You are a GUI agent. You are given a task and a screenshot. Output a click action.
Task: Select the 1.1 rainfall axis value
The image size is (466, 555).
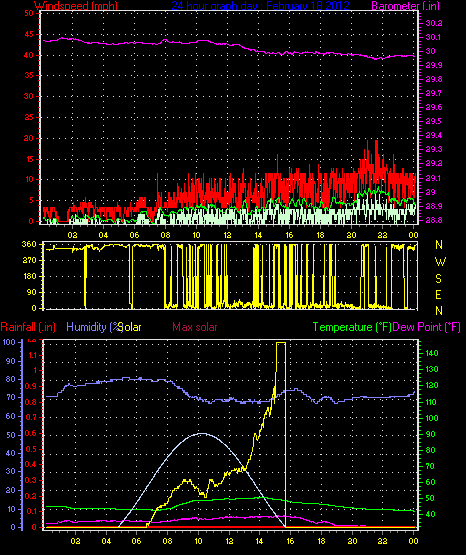tap(32, 355)
